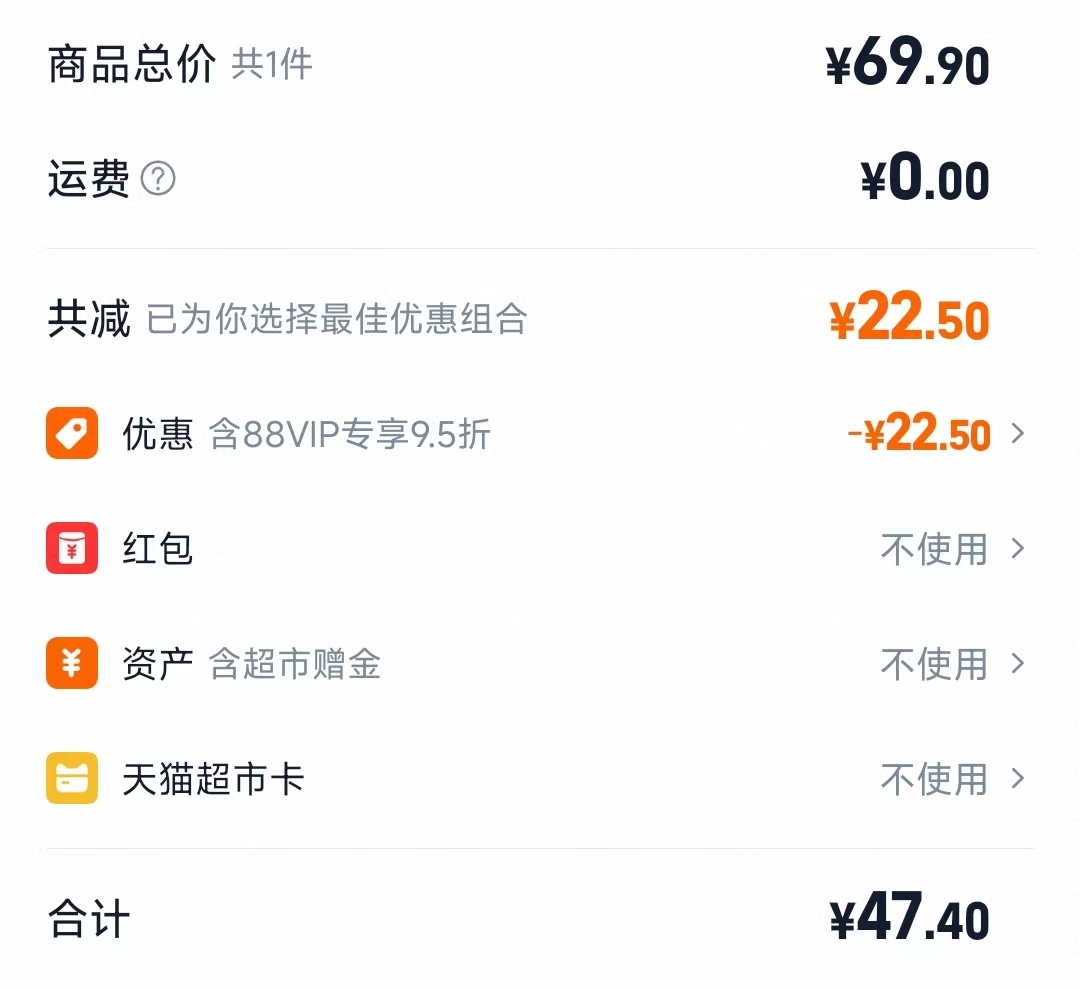Expand the 资产 row chevron
The width and height of the screenshot is (1080, 990).
click(x=1018, y=663)
